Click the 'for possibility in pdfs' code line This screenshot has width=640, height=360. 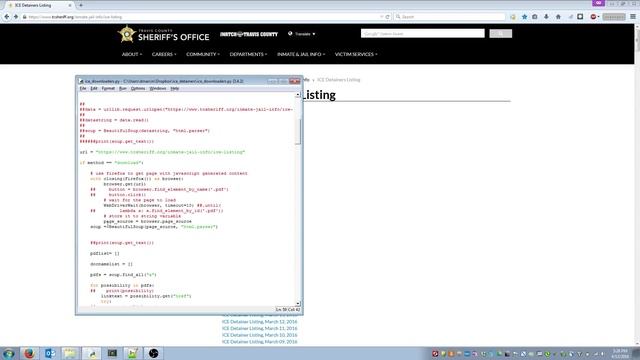[x=122, y=285]
